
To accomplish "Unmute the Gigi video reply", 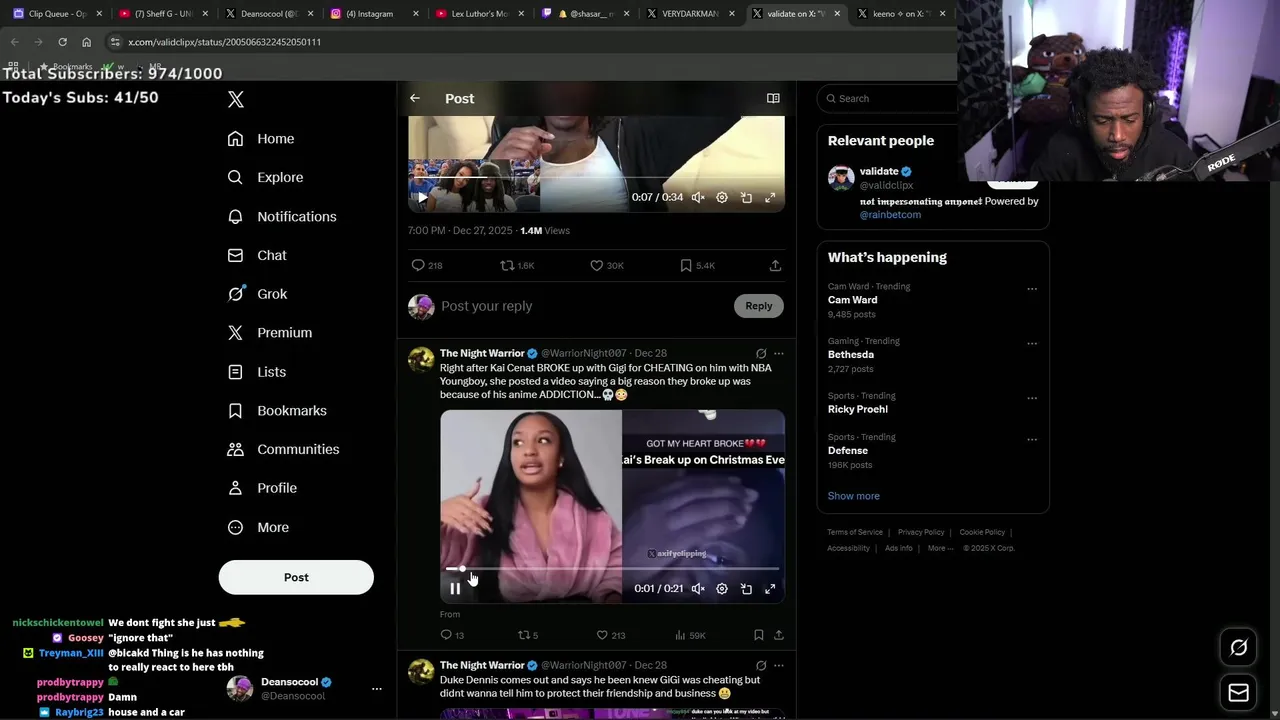I will (698, 588).
